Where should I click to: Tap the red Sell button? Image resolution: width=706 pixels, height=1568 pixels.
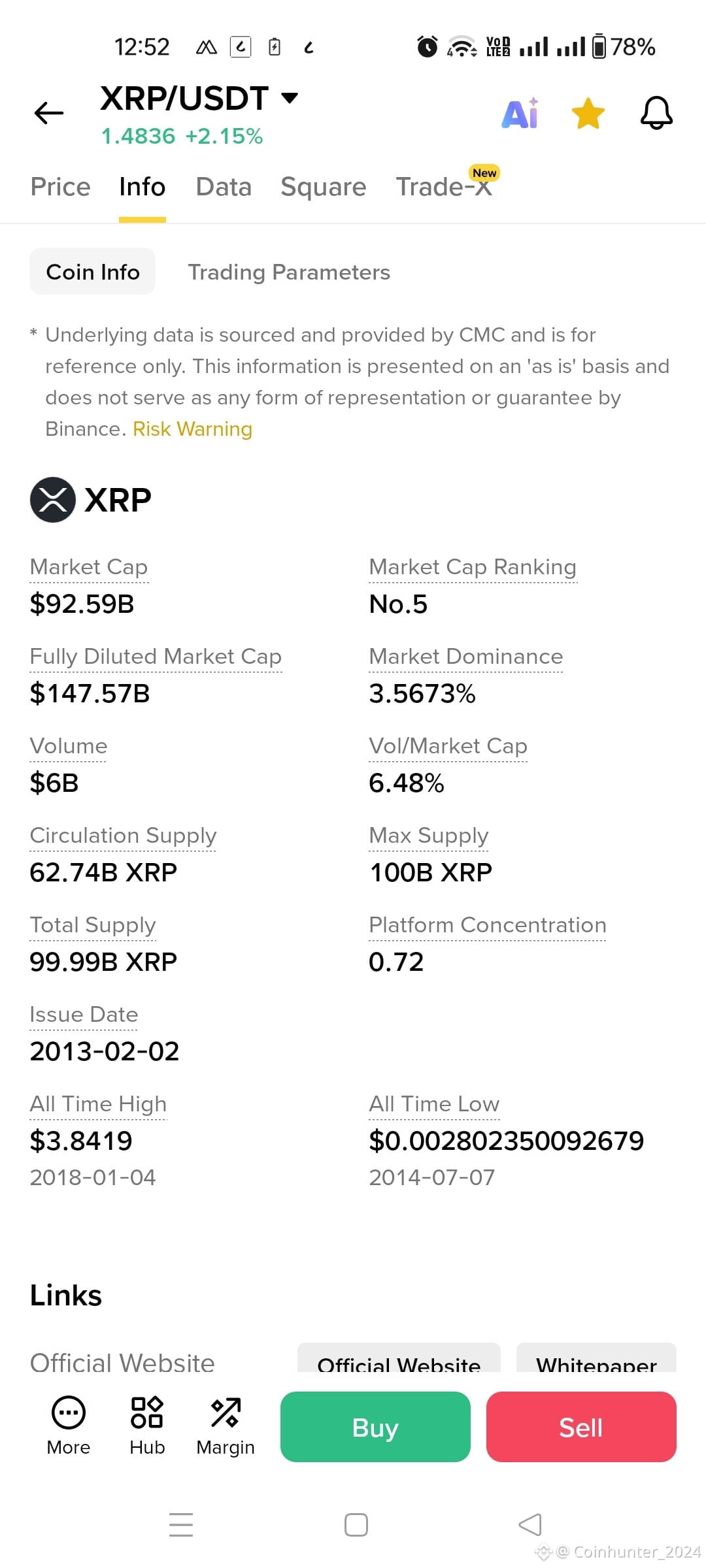click(x=581, y=1427)
